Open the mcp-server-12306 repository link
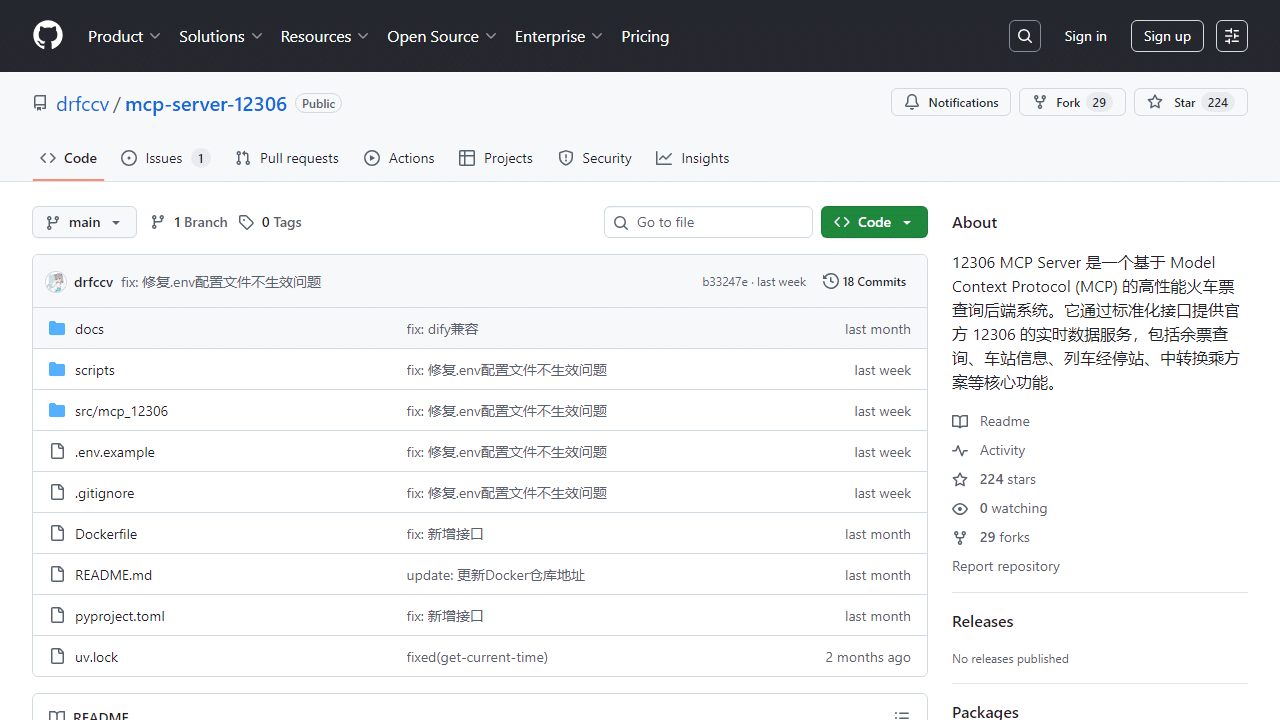This screenshot has width=1280, height=720. tap(206, 104)
